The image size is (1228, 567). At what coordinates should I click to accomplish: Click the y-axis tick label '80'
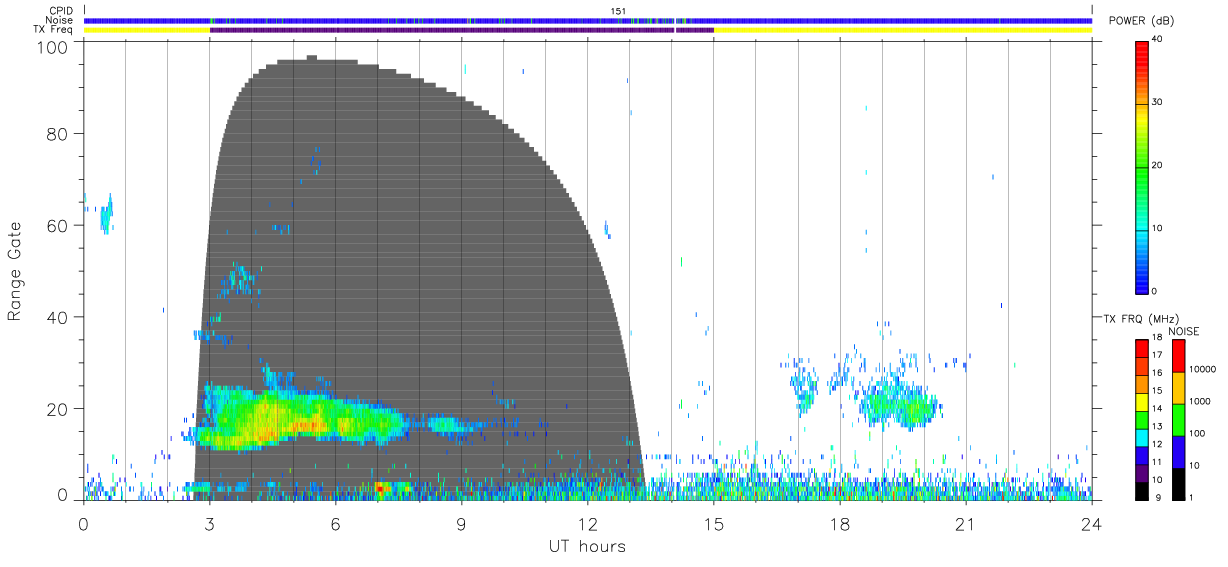57,134
